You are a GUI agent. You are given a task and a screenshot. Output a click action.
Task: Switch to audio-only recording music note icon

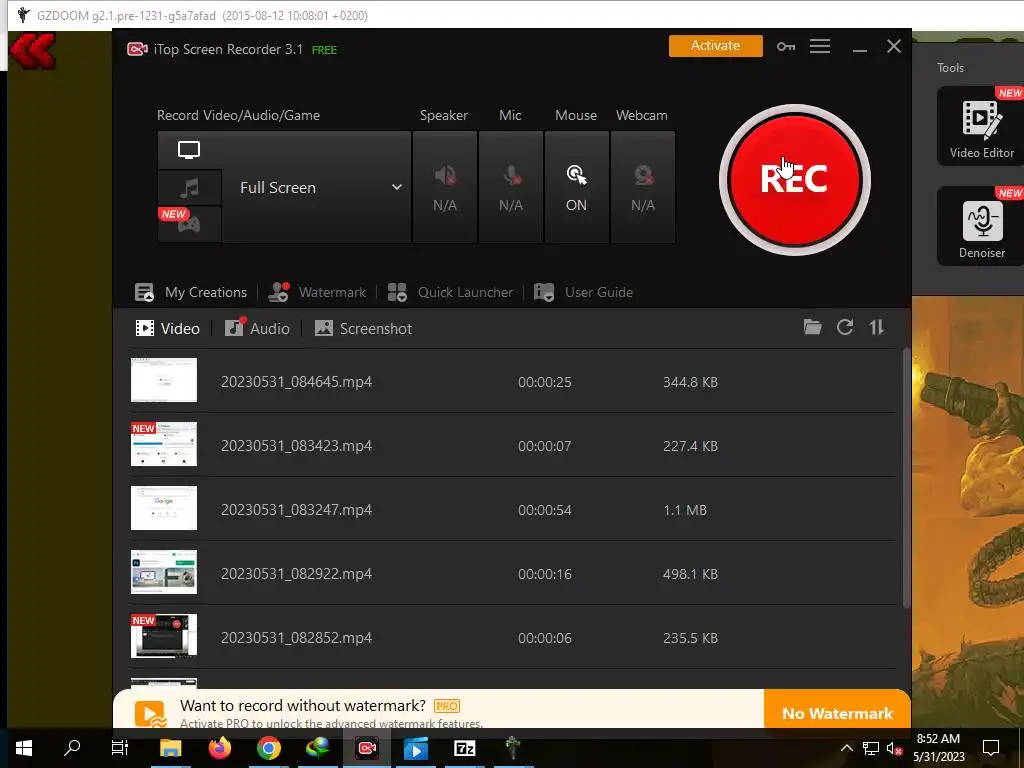[189, 189]
